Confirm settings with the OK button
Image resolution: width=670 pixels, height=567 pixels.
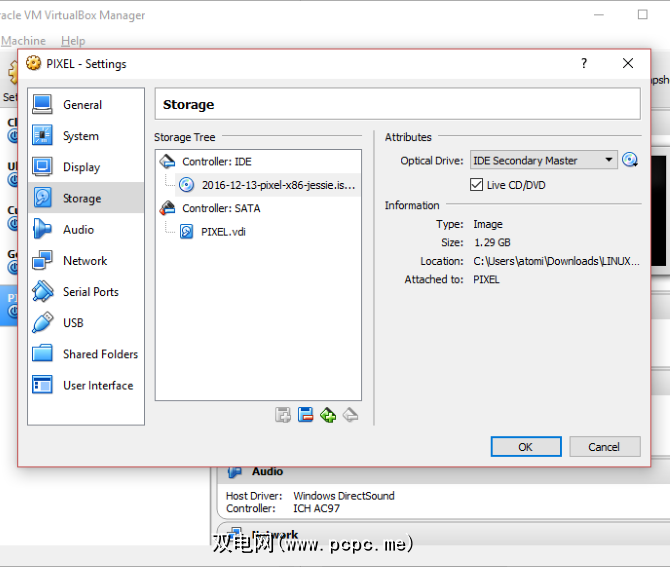point(526,447)
